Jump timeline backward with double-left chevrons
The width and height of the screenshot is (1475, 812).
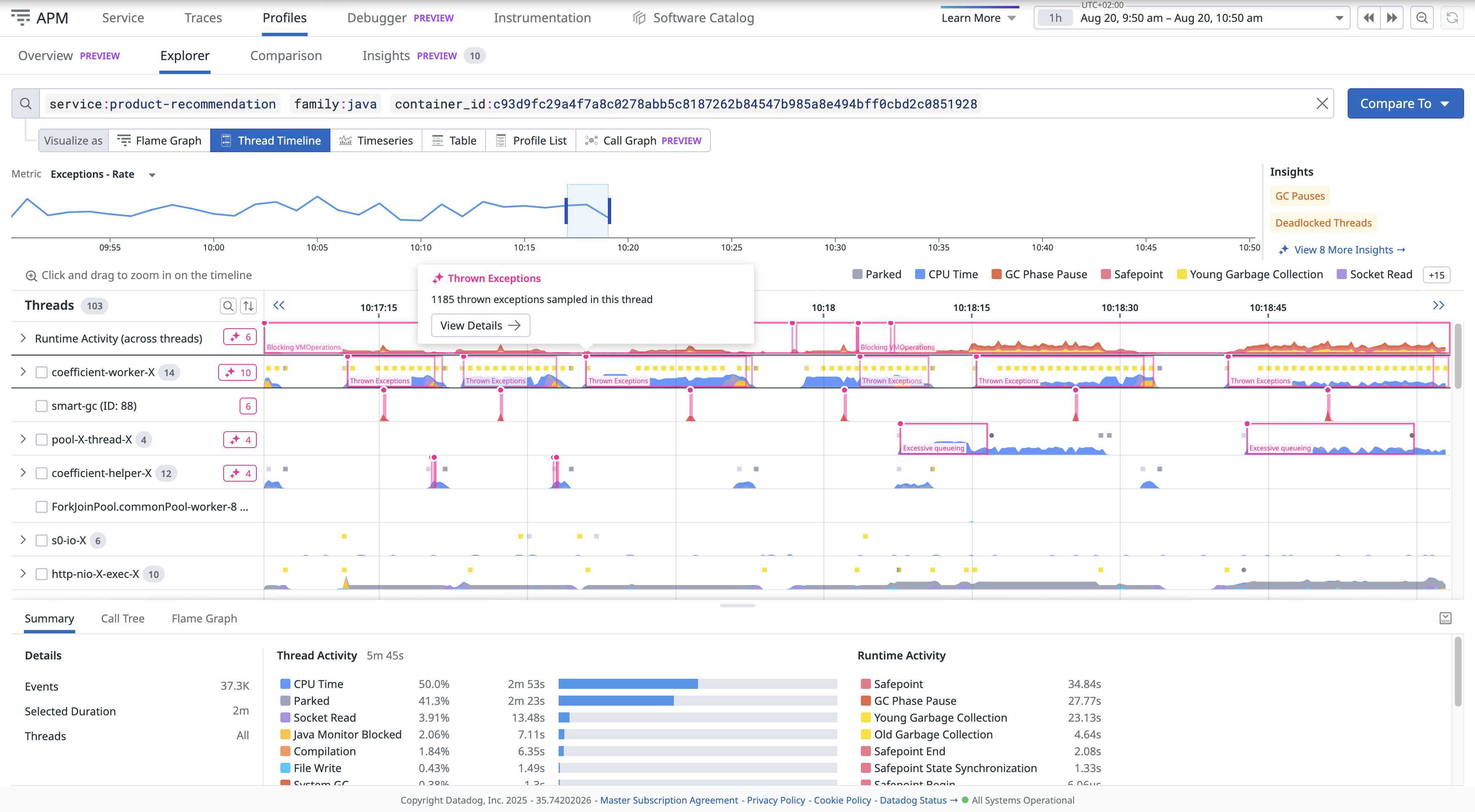(279, 305)
